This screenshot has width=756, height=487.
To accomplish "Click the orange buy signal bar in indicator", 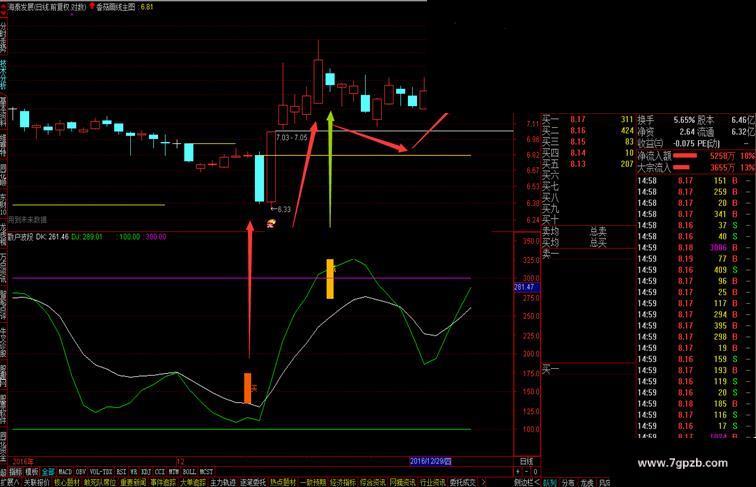I will (247, 388).
